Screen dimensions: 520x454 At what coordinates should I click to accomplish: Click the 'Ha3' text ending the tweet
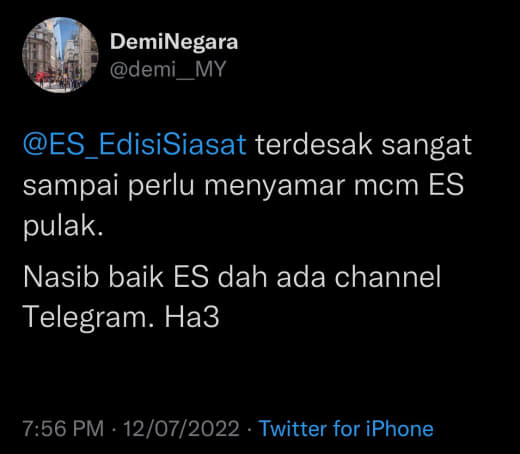(x=192, y=317)
